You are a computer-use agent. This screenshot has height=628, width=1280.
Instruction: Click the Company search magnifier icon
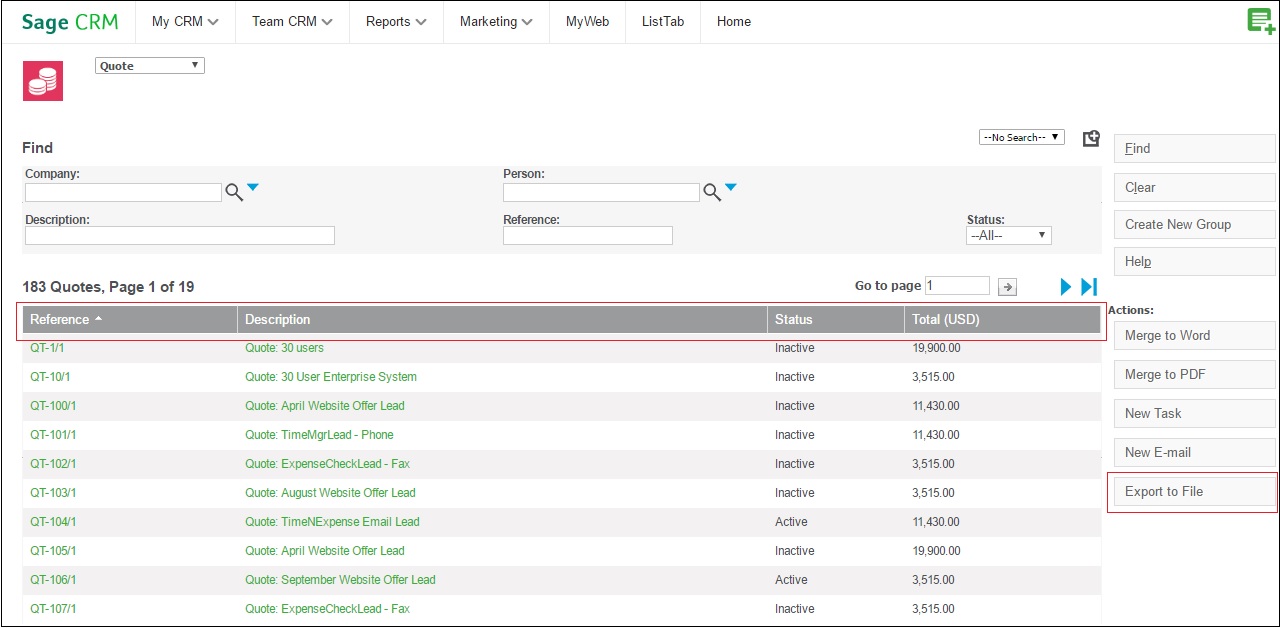(234, 192)
